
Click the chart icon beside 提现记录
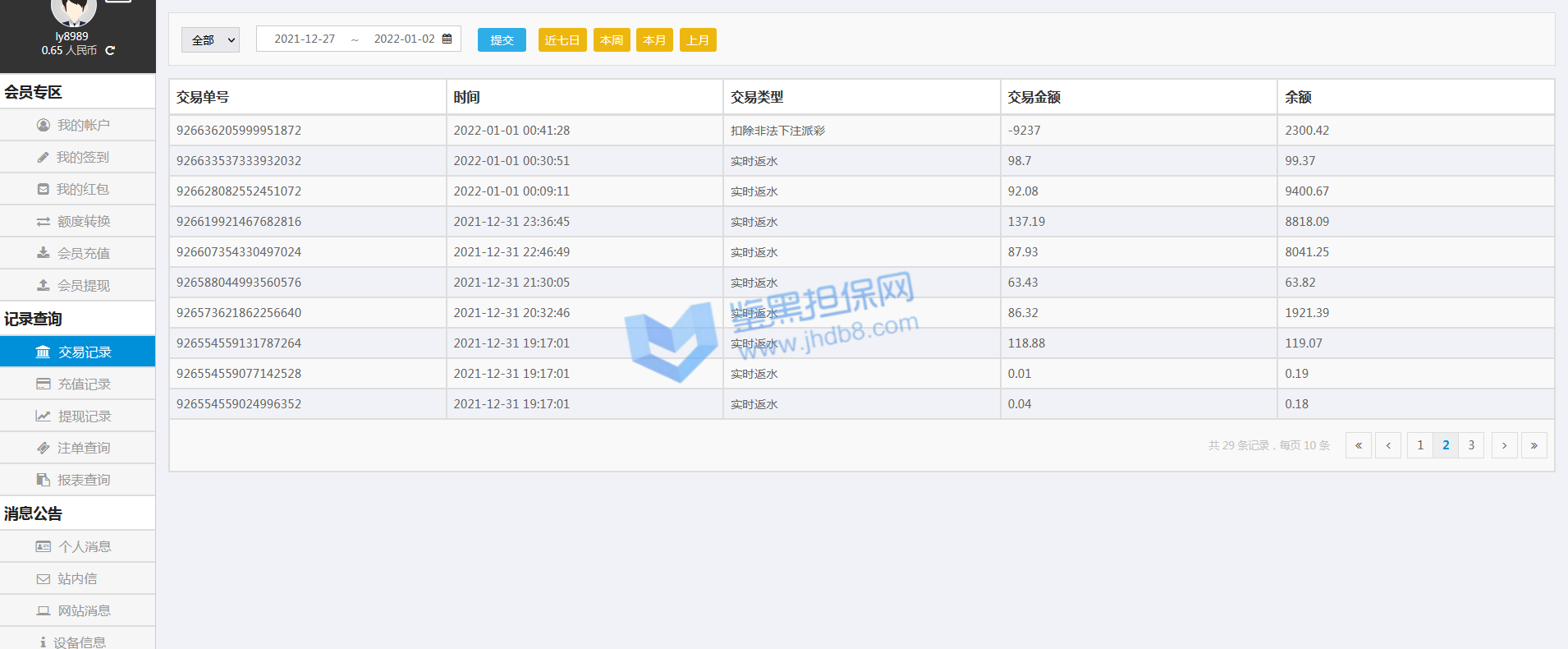(x=44, y=417)
